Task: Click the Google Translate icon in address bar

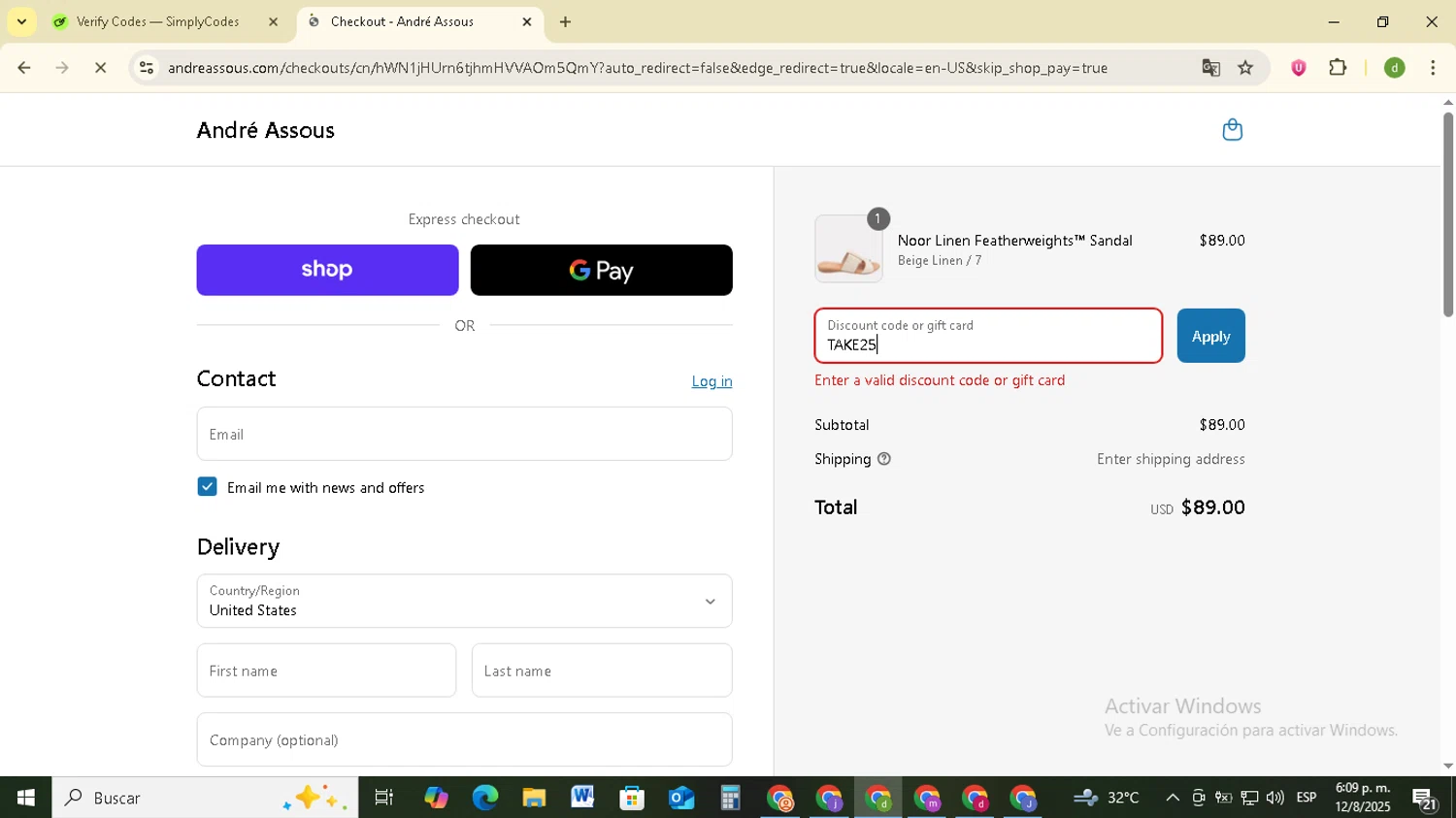Action: tap(1210, 68)
